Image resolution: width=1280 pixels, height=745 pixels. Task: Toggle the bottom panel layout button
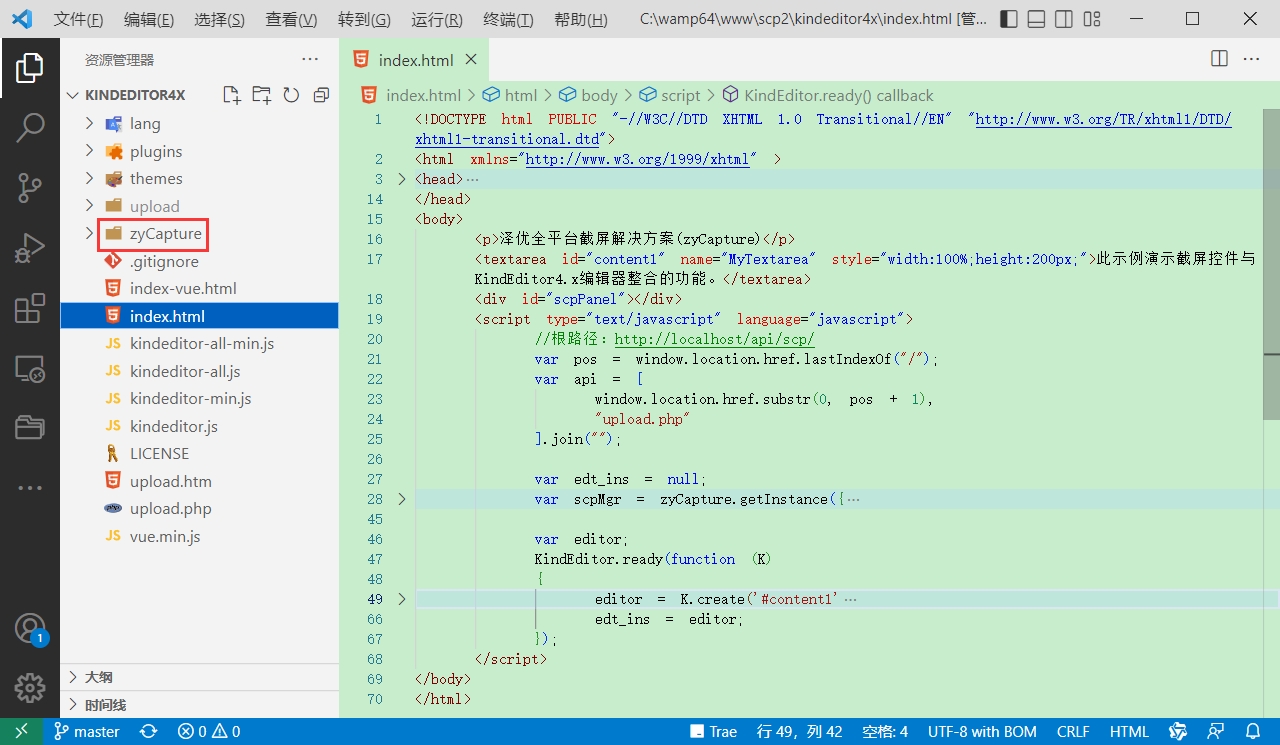pyautogui.click(x=1037, y=19)
